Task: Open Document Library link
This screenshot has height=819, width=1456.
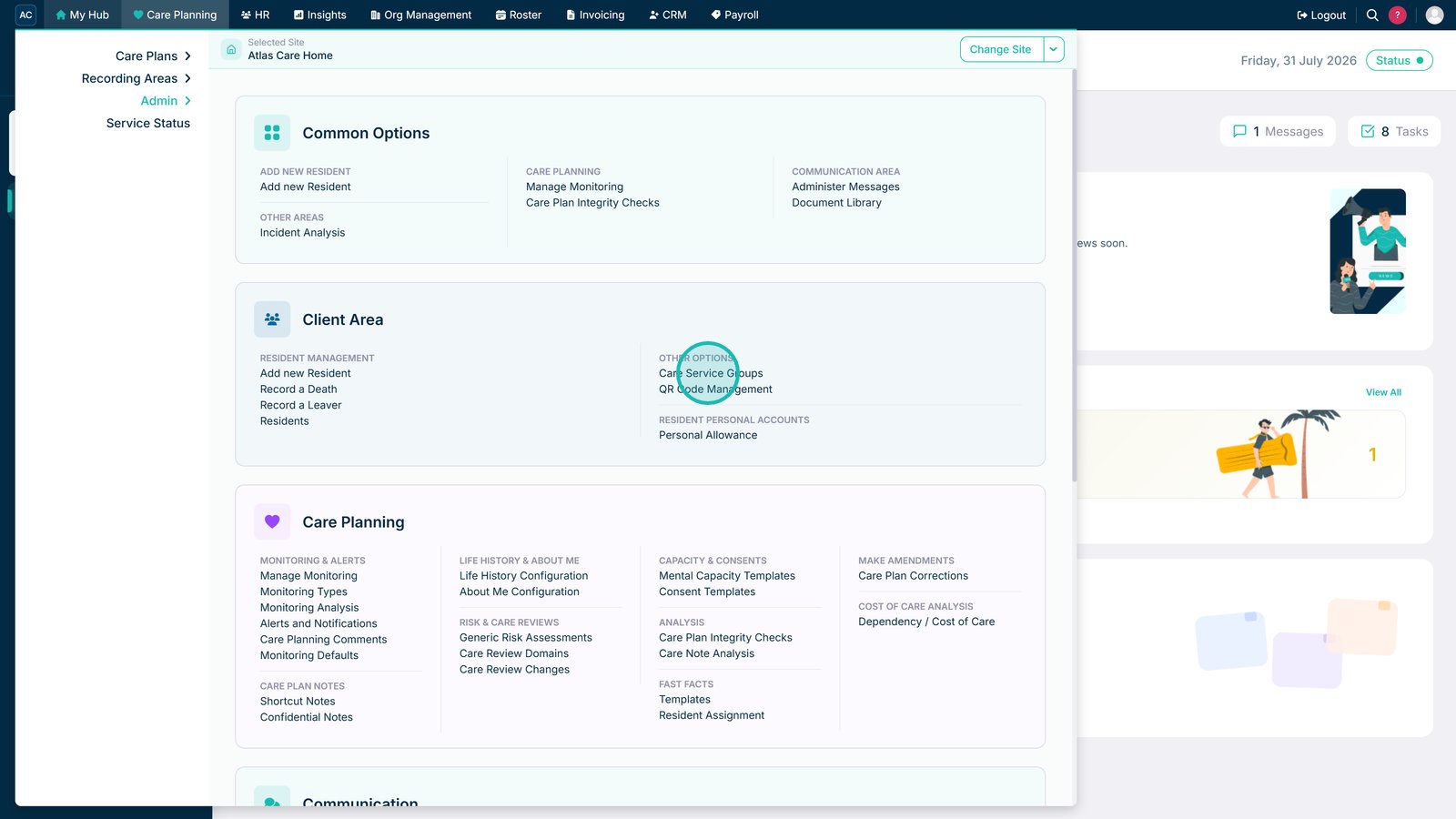Action: [x=836, y=203]
